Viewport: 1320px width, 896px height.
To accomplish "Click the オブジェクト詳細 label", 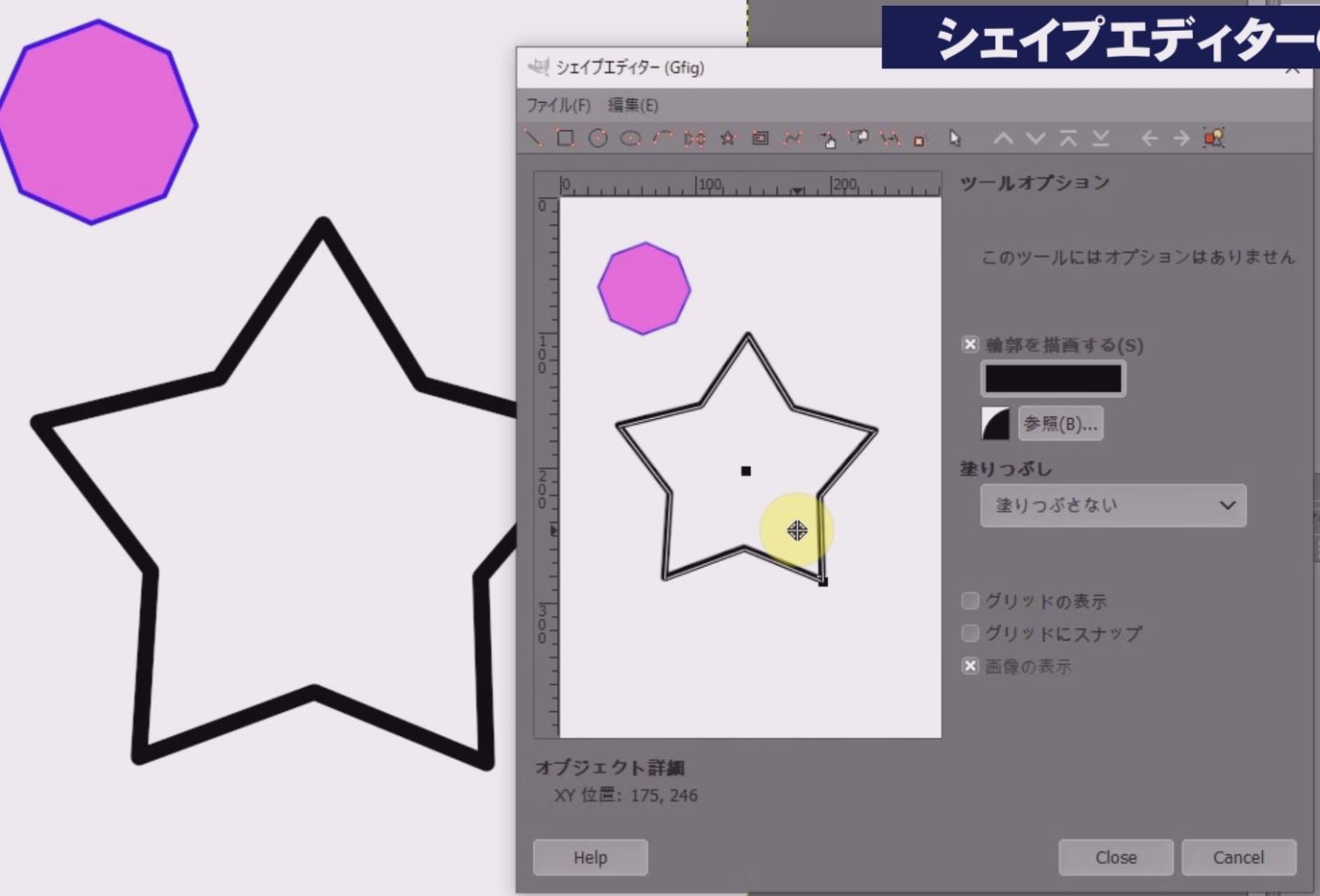I will tap(610, 768).
